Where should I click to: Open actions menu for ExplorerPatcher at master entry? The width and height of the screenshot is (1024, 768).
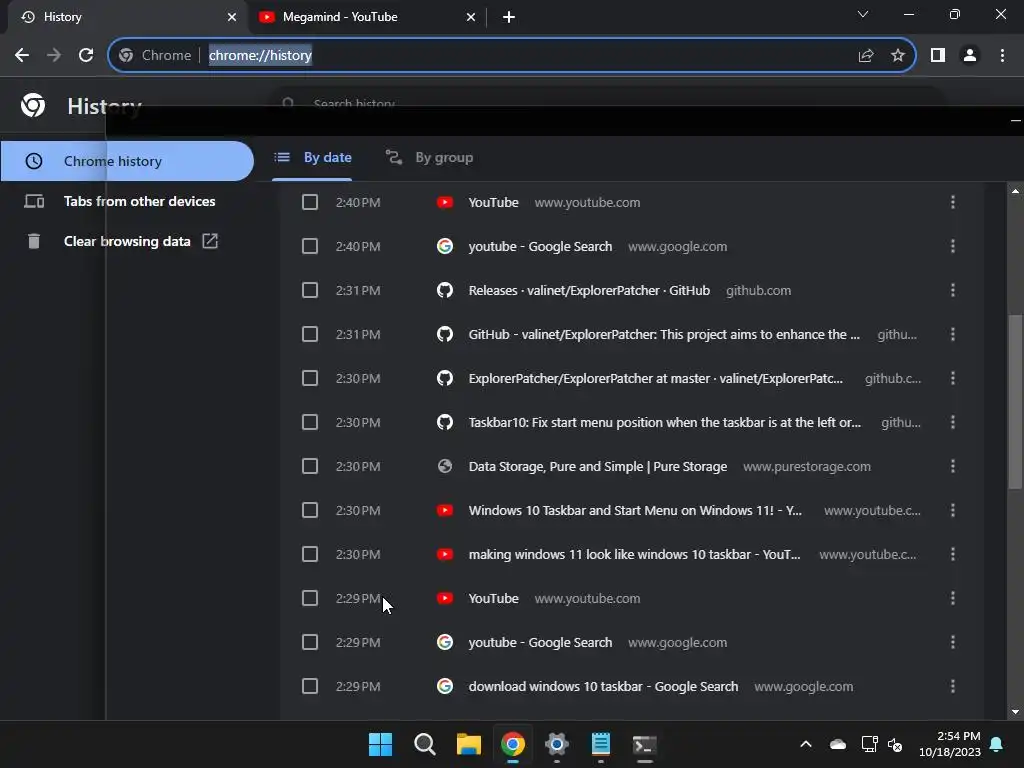(x=953, y=378)
